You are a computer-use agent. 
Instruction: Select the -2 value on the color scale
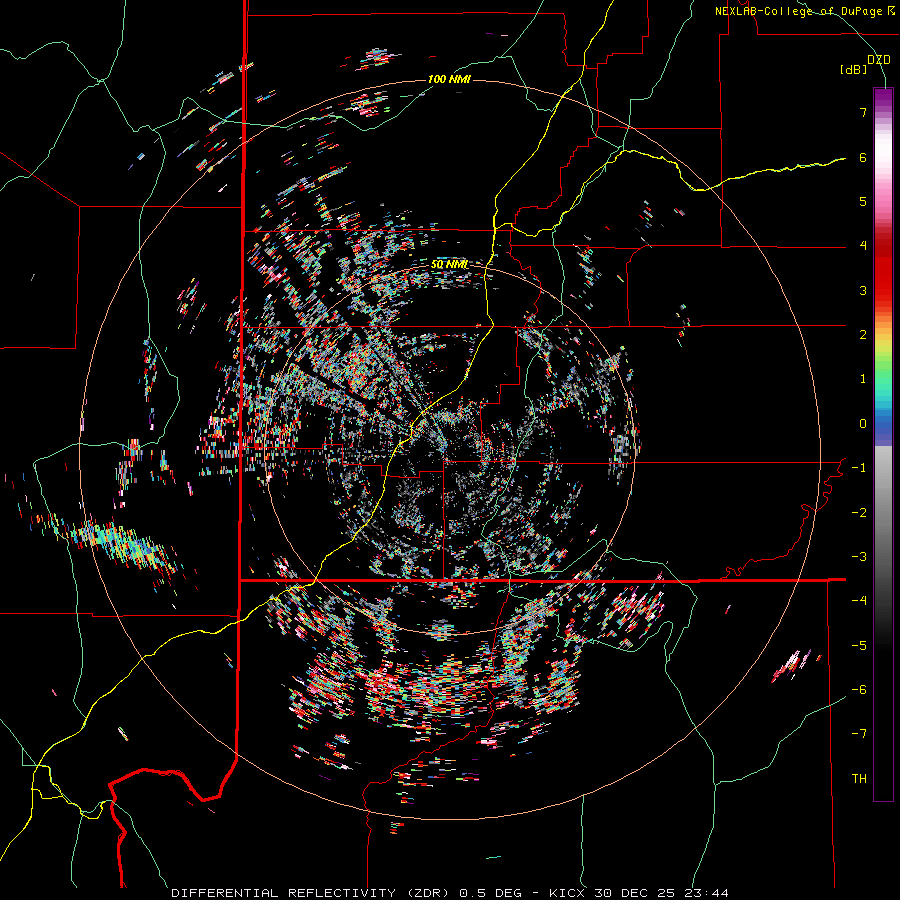[859, 513]
